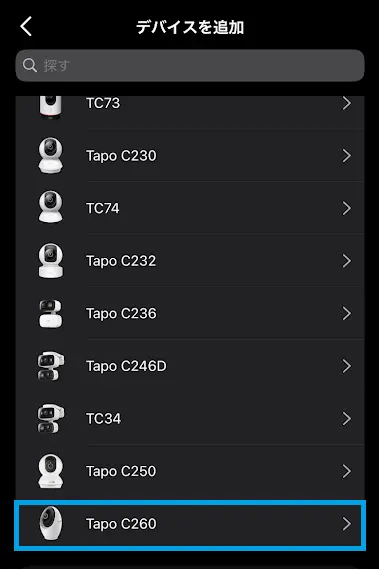The image size is (379, 569).
Task: Choose the TC34 device label
Action: pos(103,419)
